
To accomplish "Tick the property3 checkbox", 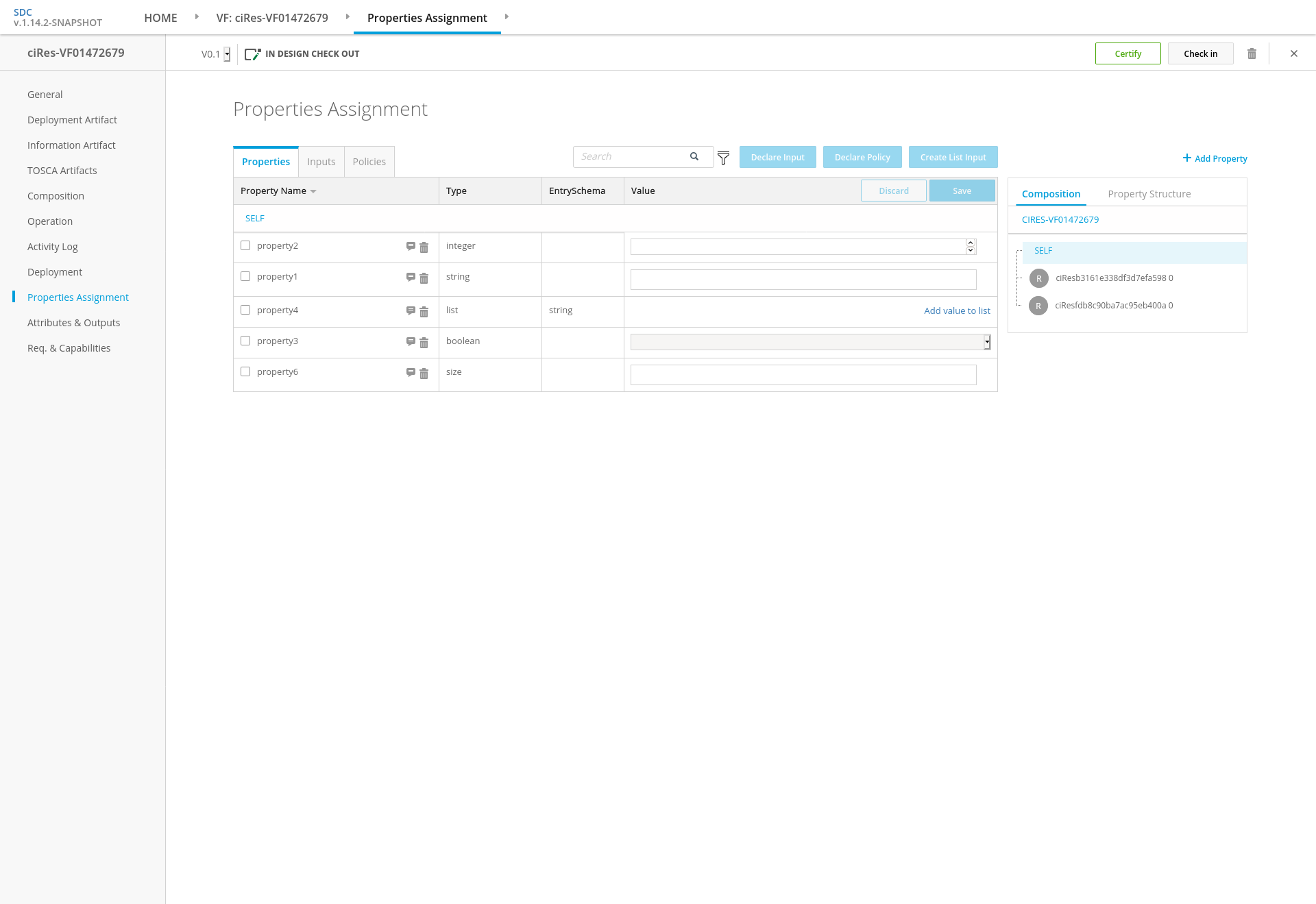I will coord(245,341).
